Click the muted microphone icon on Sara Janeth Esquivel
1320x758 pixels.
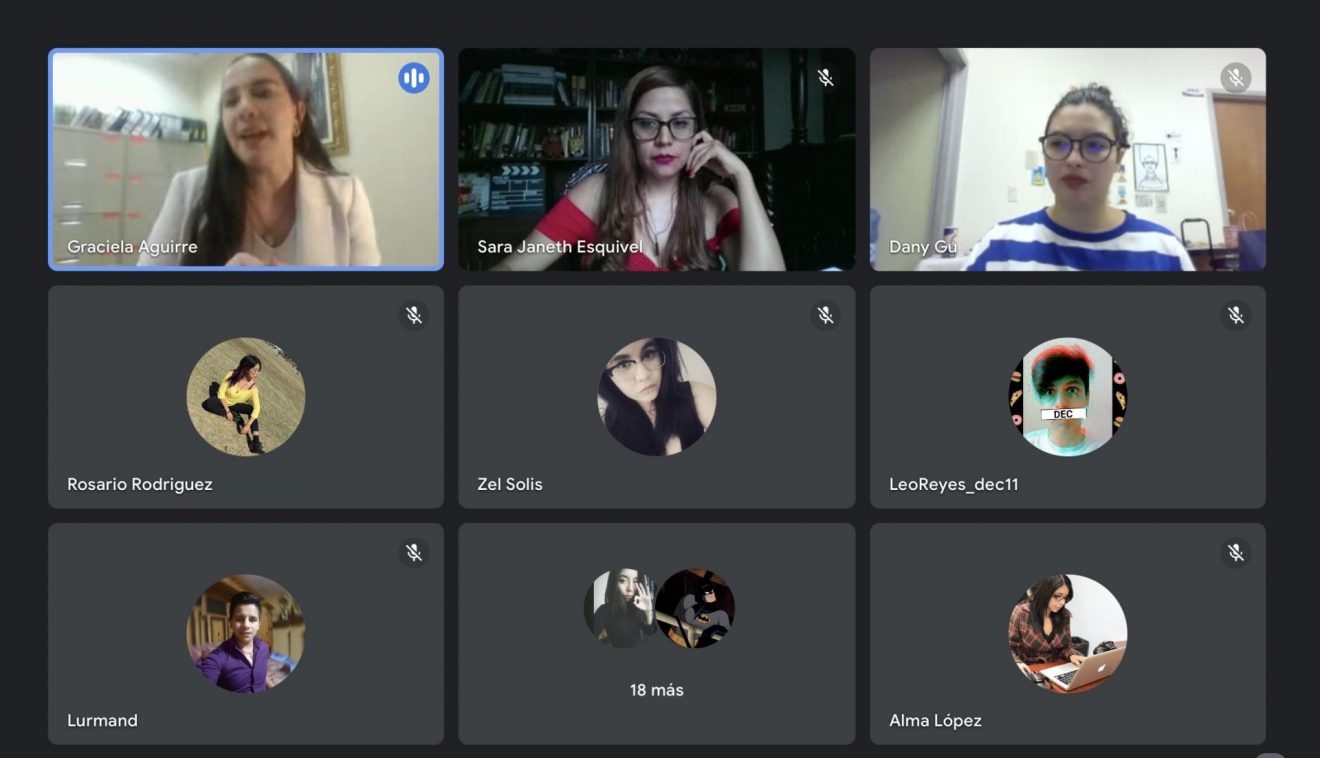tap(825, 78)
